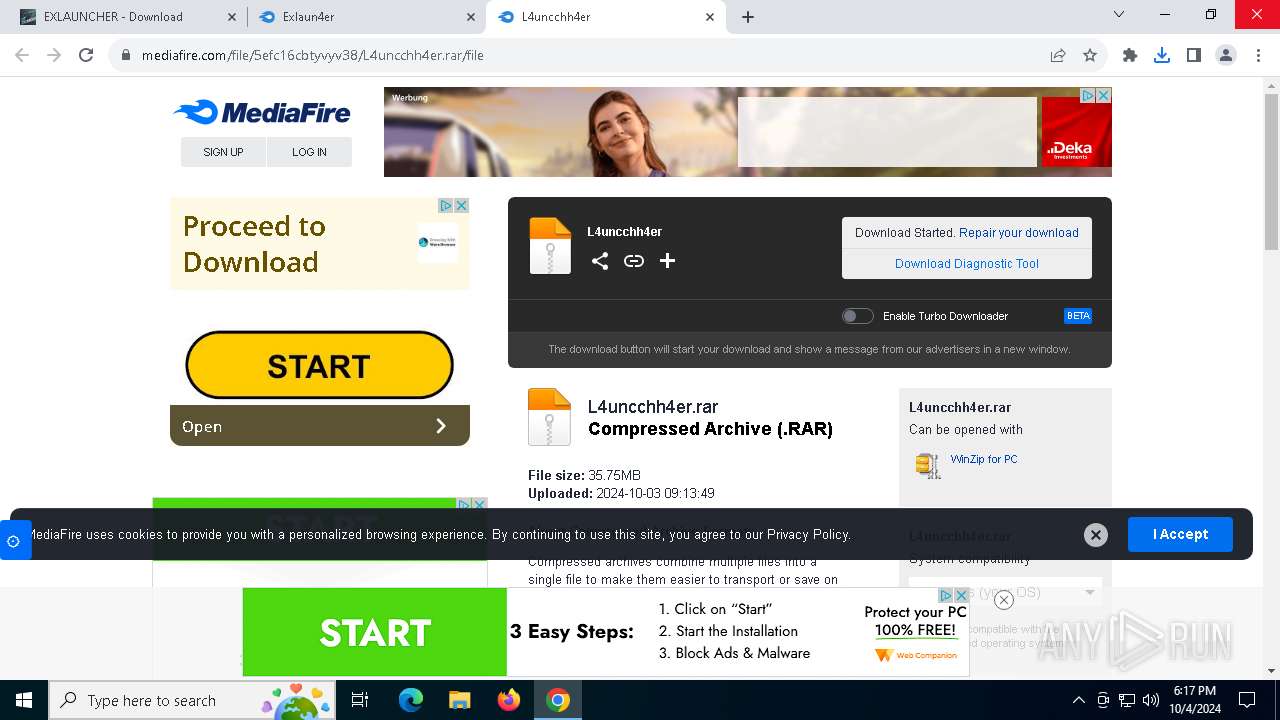Click Chrome icon in taskbar

(x=558, y=700)
